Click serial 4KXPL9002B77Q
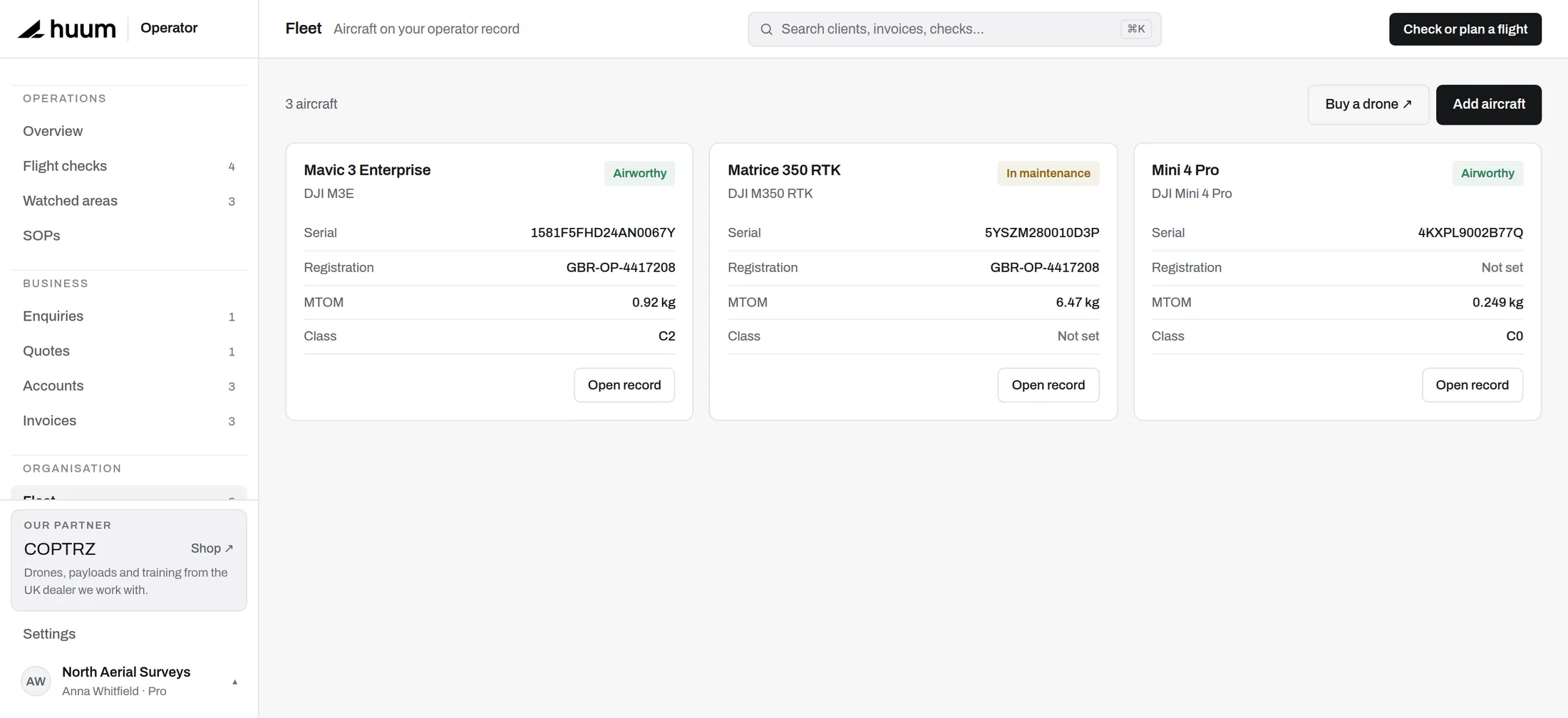The image size is (1568, 718). [1470, 233]
